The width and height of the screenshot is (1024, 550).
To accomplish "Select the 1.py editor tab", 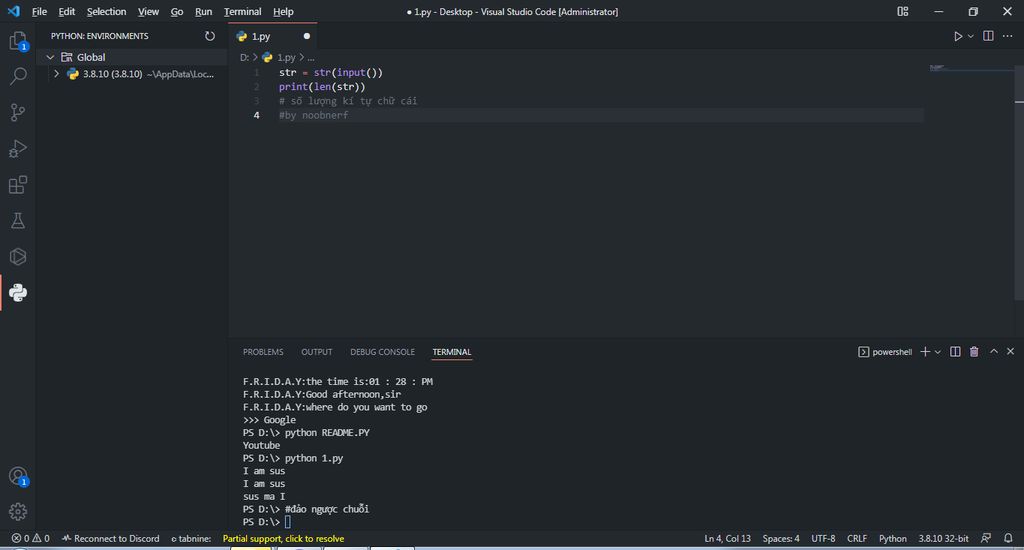I will click(x=272, y=36).
